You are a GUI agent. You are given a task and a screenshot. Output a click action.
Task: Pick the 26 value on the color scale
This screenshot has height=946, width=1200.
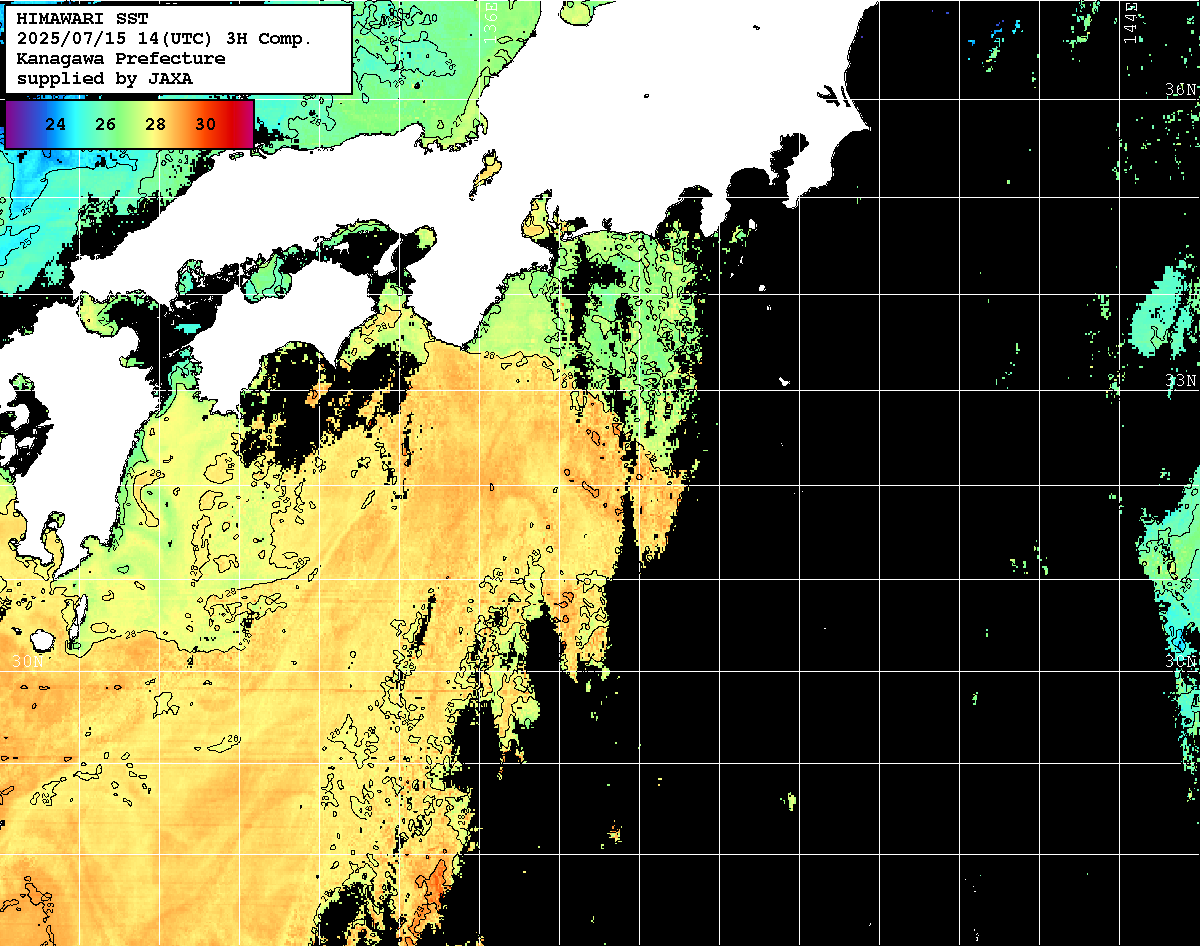pos(106,125)
